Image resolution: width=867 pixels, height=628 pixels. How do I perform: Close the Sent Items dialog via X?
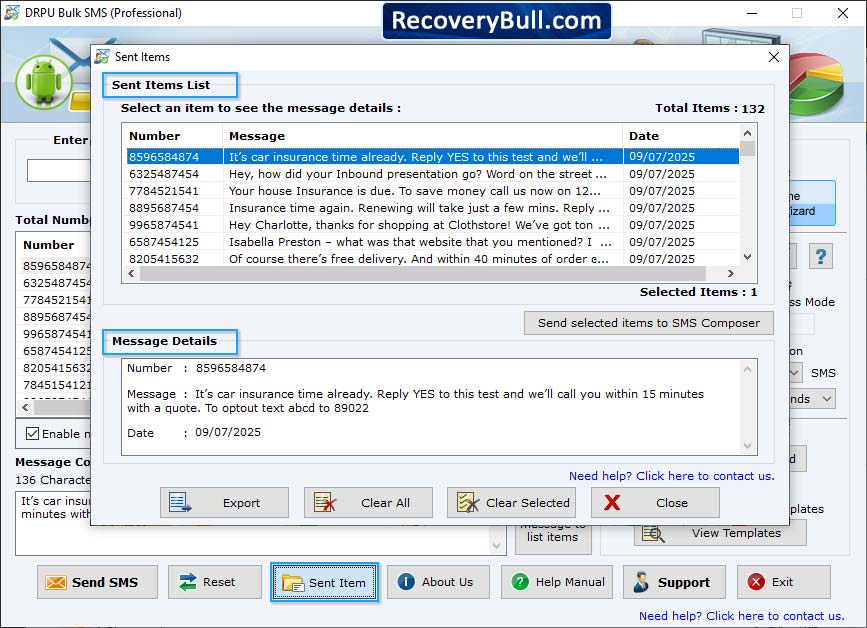point(774,57)
